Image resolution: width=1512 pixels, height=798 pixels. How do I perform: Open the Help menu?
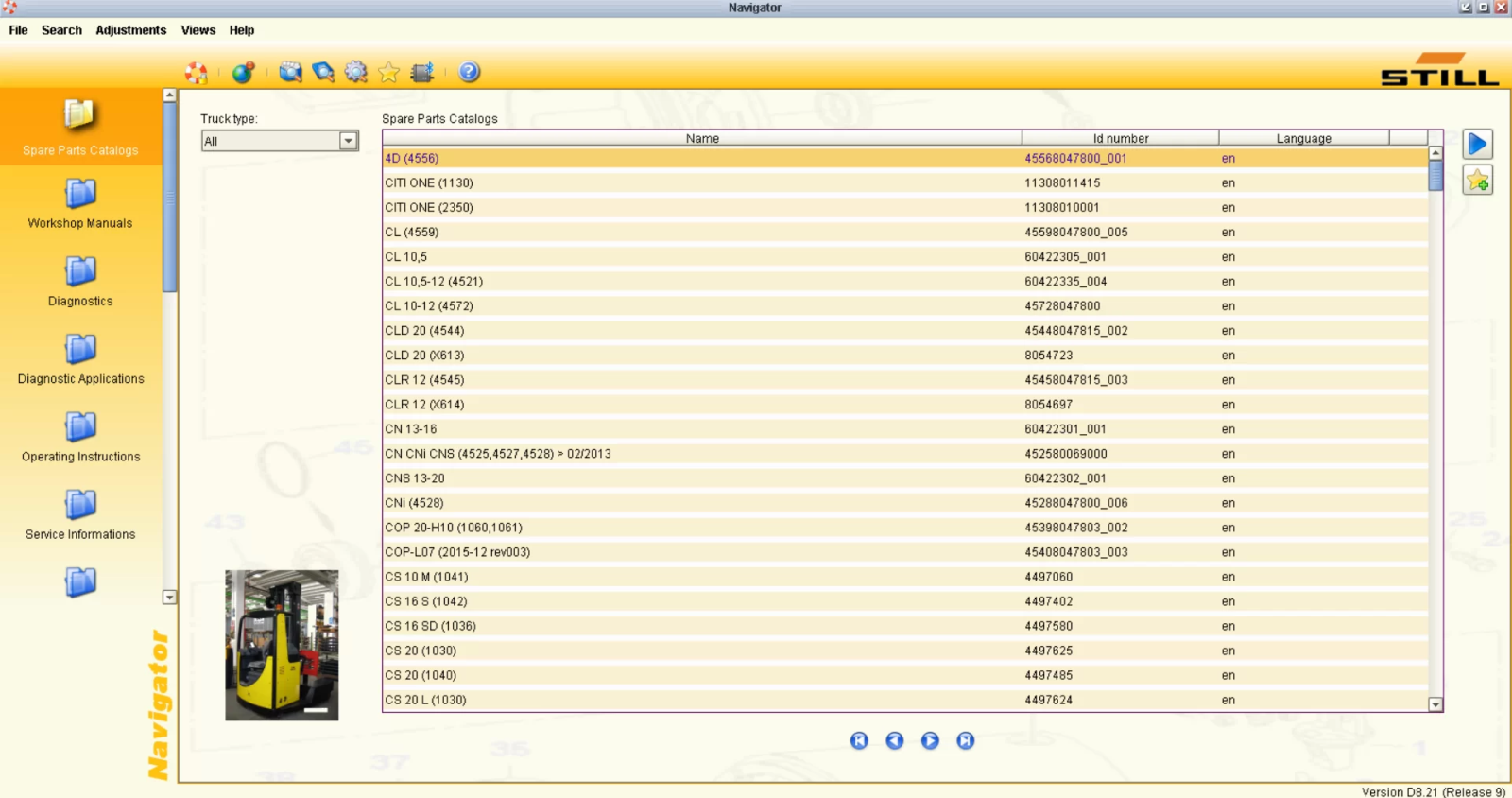click(242, 30)
